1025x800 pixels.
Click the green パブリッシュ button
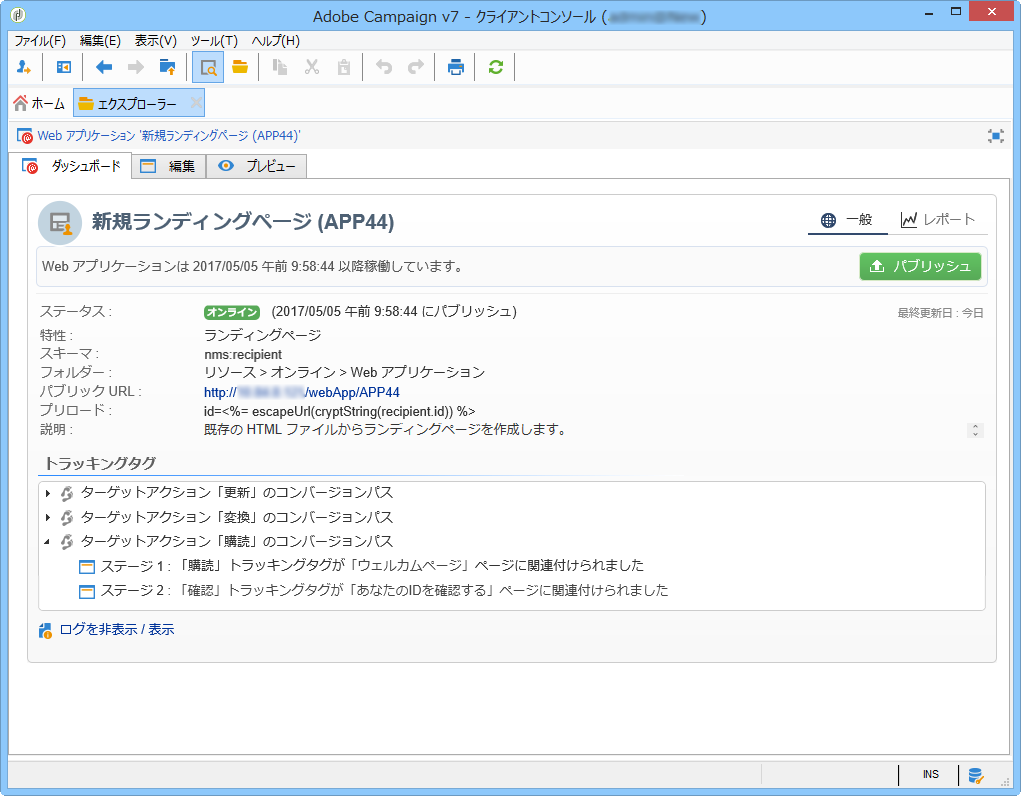point(920,267)
